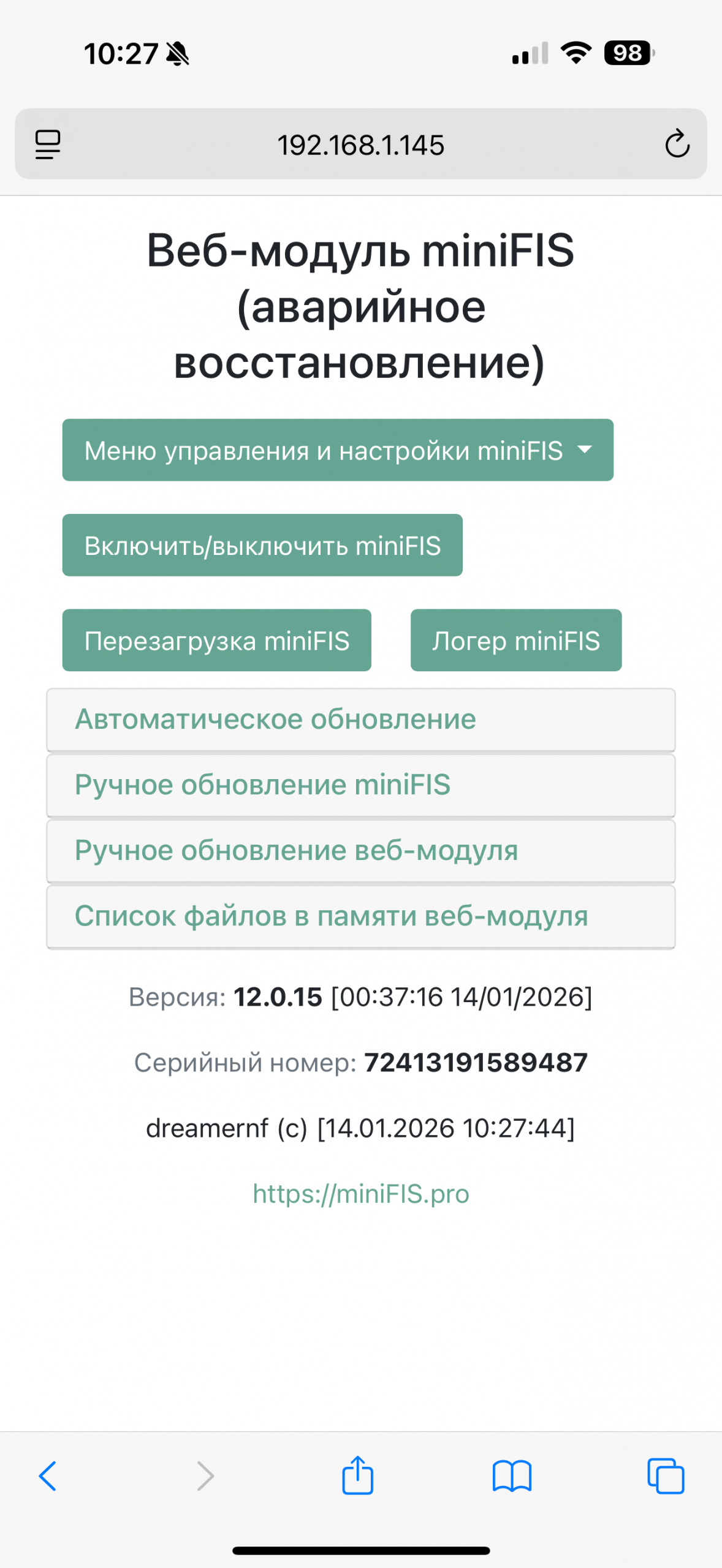
Task: Open the Логер miniFIS button
Action: 516,641
